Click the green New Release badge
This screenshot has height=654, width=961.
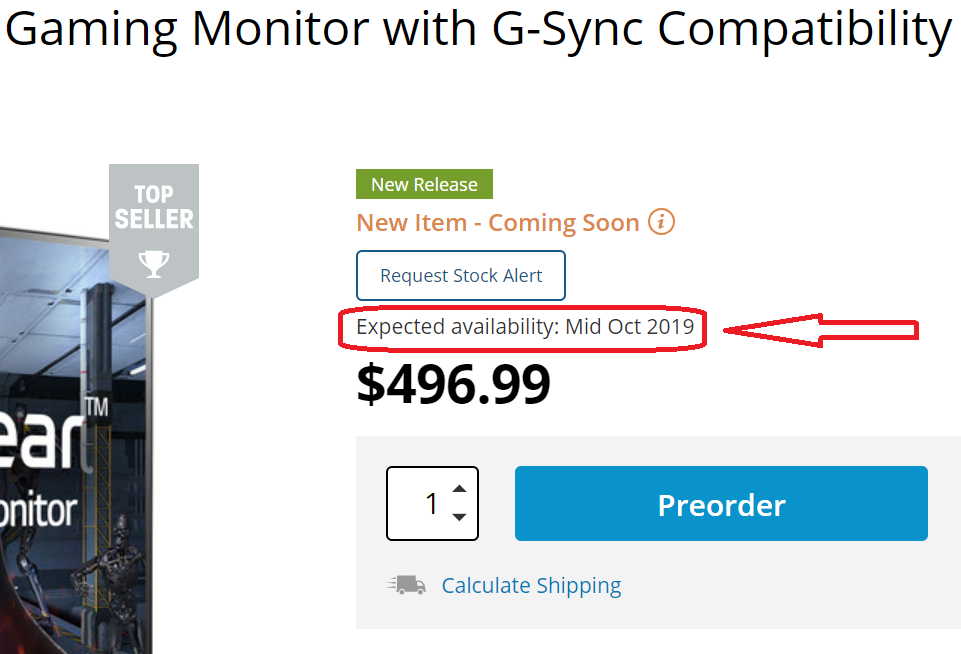pos(424,184)
